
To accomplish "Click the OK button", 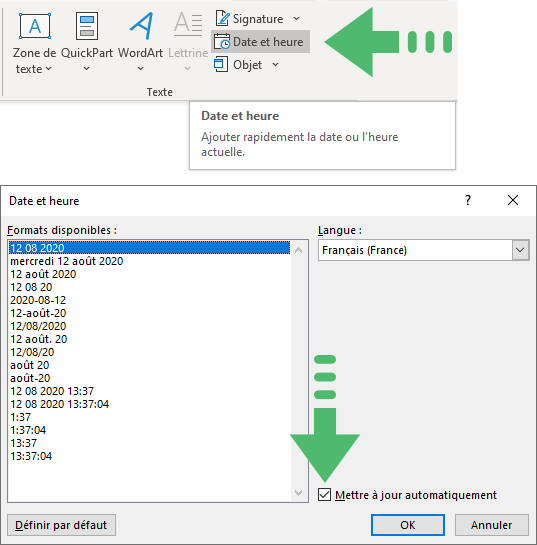I will point(408,525).
